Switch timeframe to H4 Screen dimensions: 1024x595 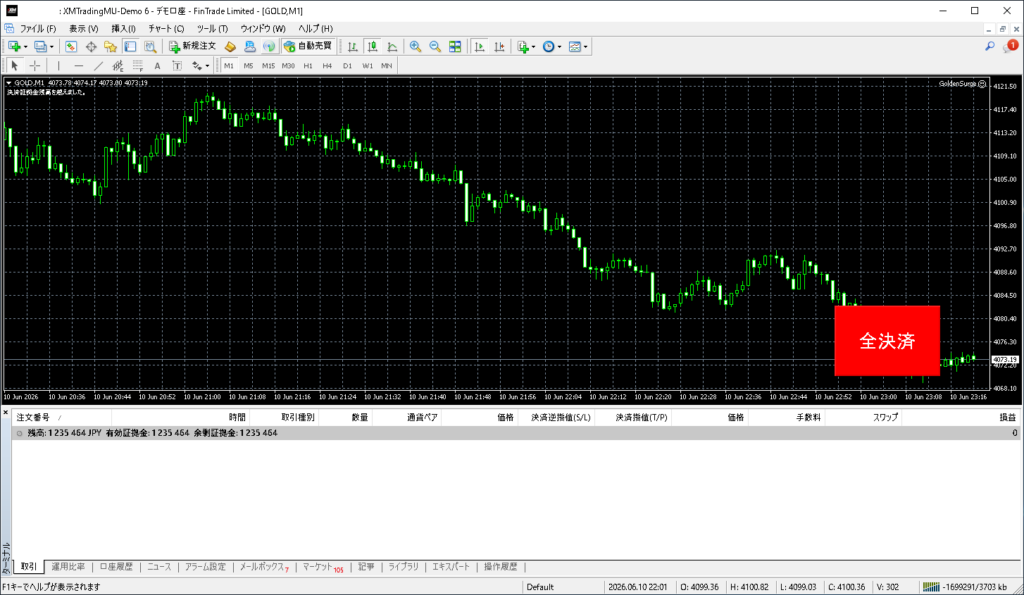327,65
